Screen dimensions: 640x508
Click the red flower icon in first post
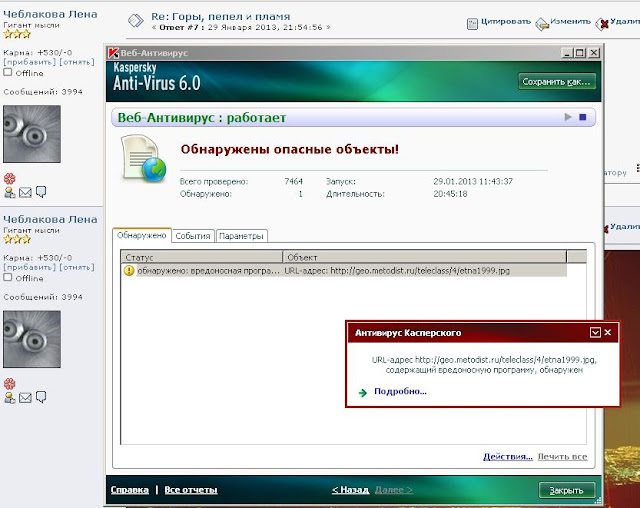(x=9, y=178)
